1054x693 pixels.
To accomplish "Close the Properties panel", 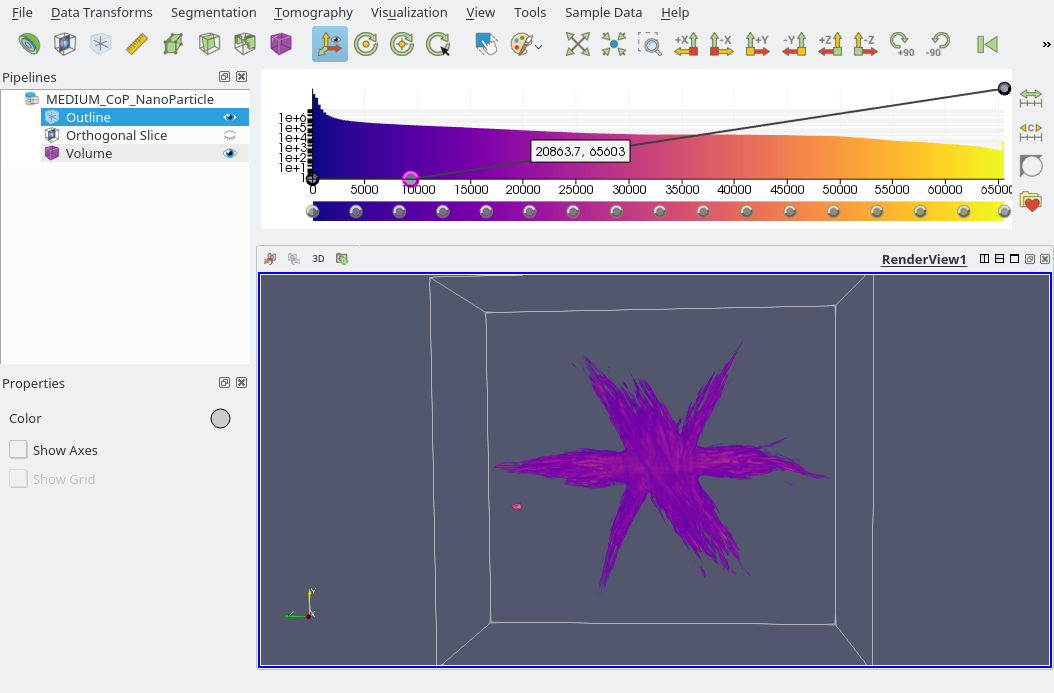I will click(241, 382).
